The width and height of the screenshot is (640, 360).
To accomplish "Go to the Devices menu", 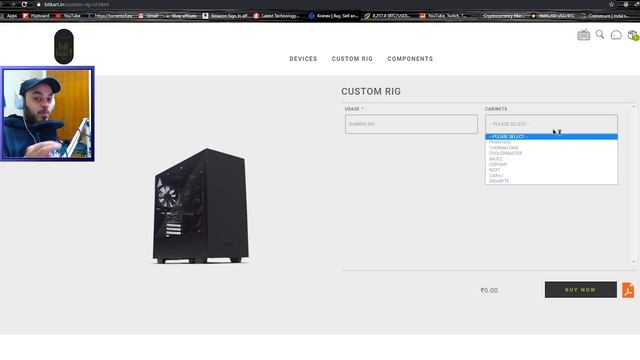I will tap(303, 59).
